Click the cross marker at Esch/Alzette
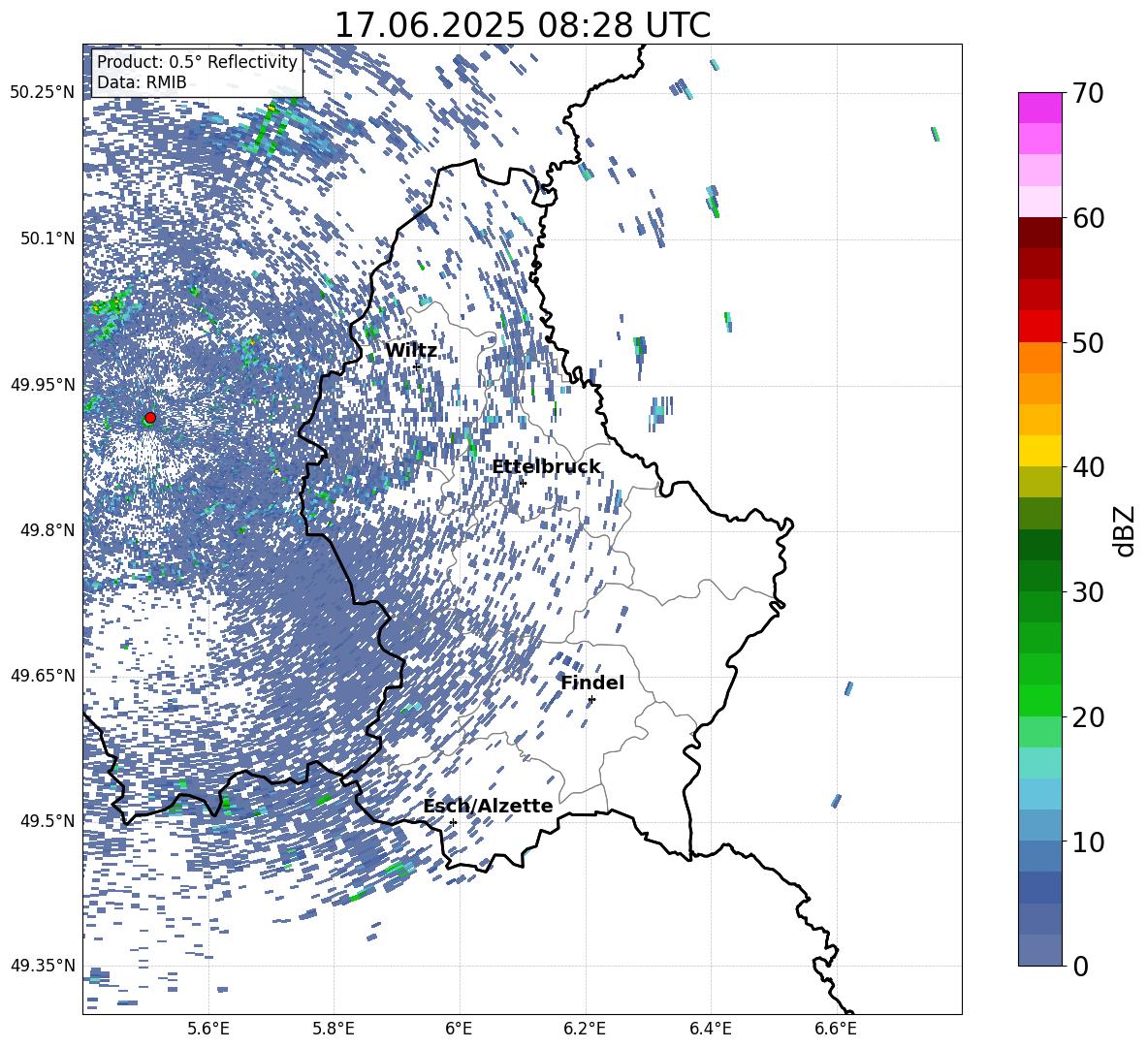Screen dimensions: 1148x1048 point(453,822)
